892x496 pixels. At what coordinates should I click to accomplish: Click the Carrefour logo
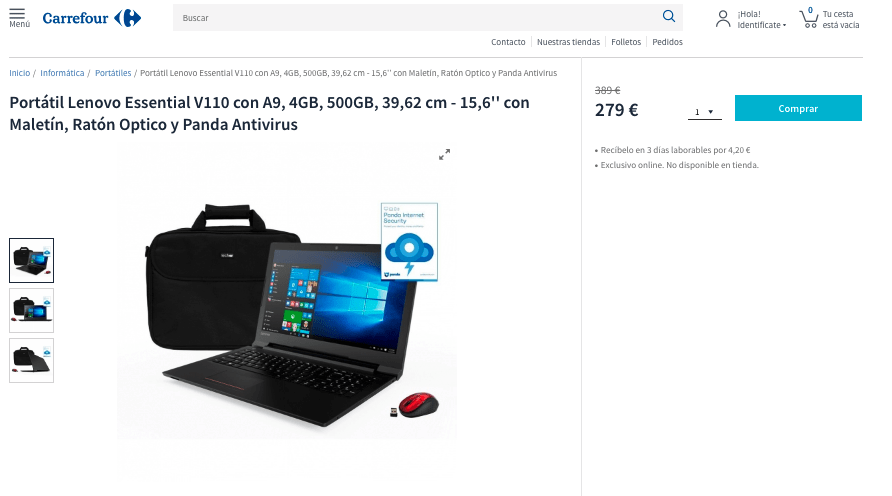[x=92, y=18]
